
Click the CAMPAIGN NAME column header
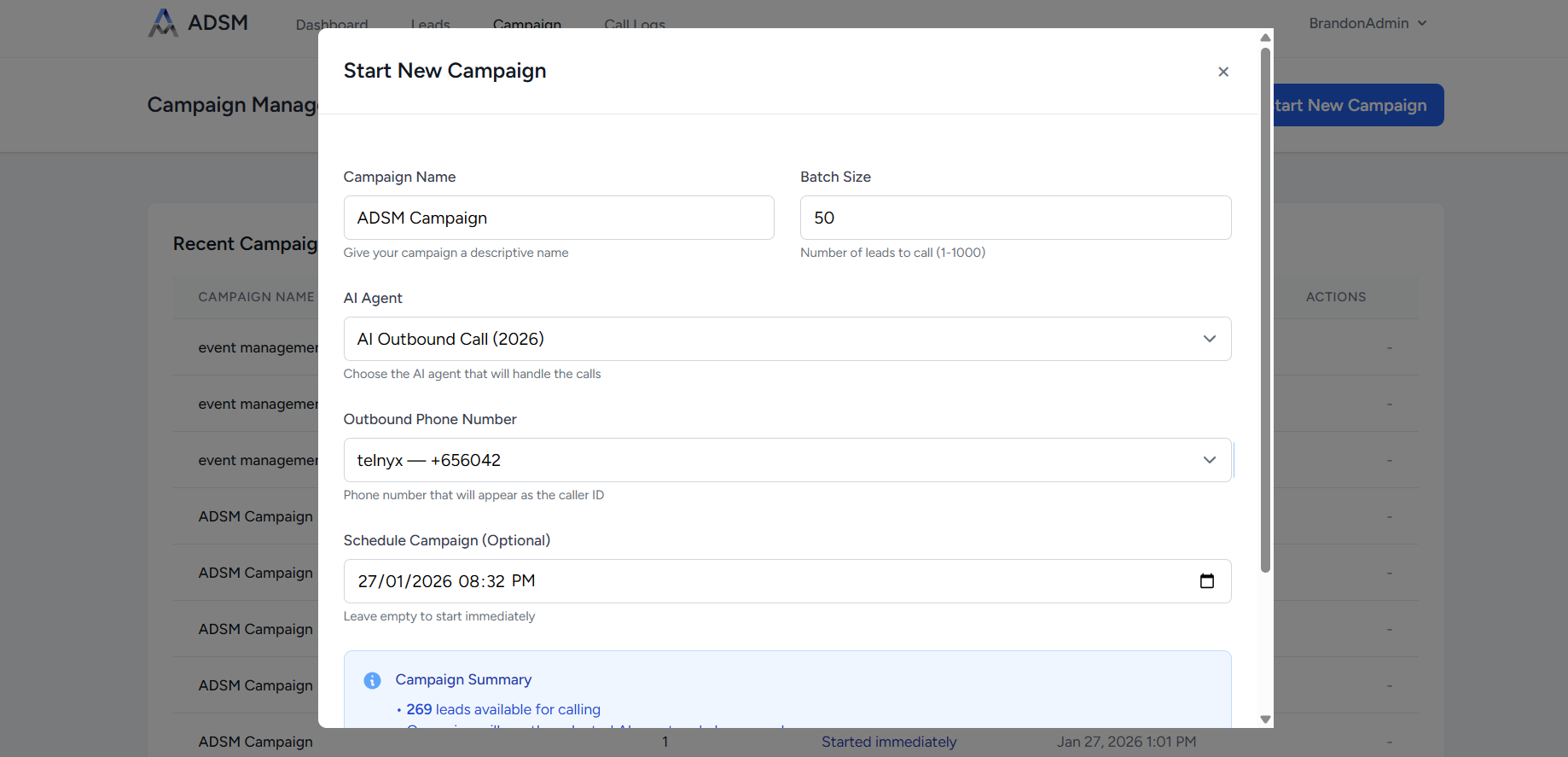tap(256, 297)
